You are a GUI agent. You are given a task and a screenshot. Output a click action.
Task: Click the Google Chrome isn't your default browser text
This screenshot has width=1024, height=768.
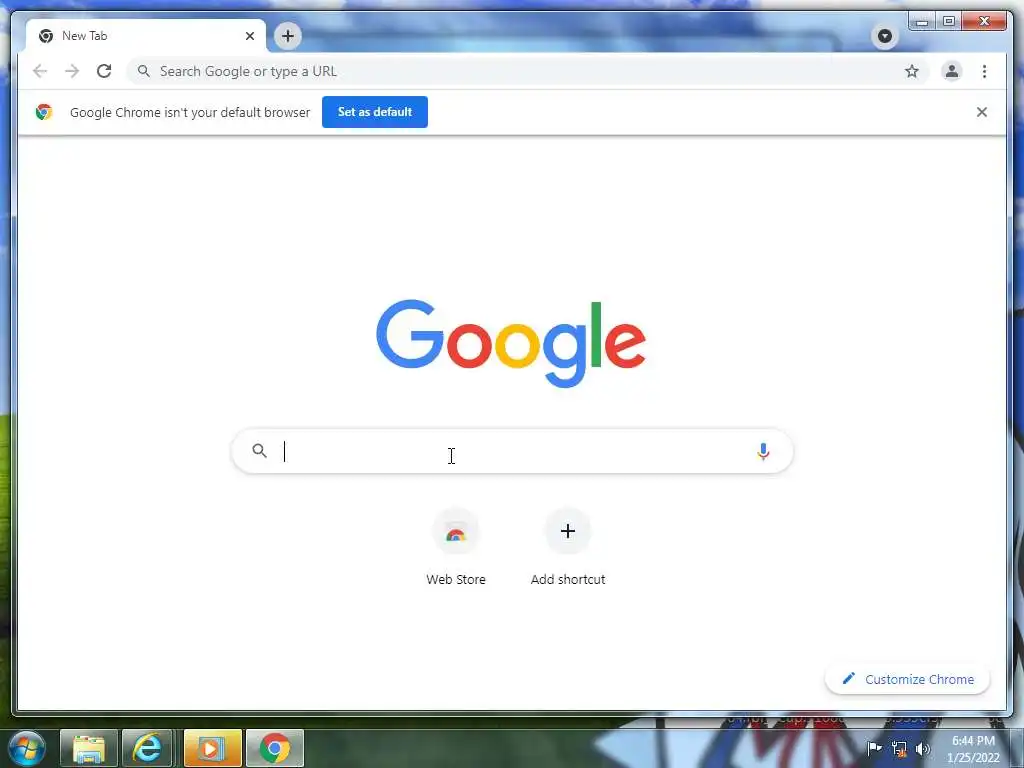click(x=190, y=112)
